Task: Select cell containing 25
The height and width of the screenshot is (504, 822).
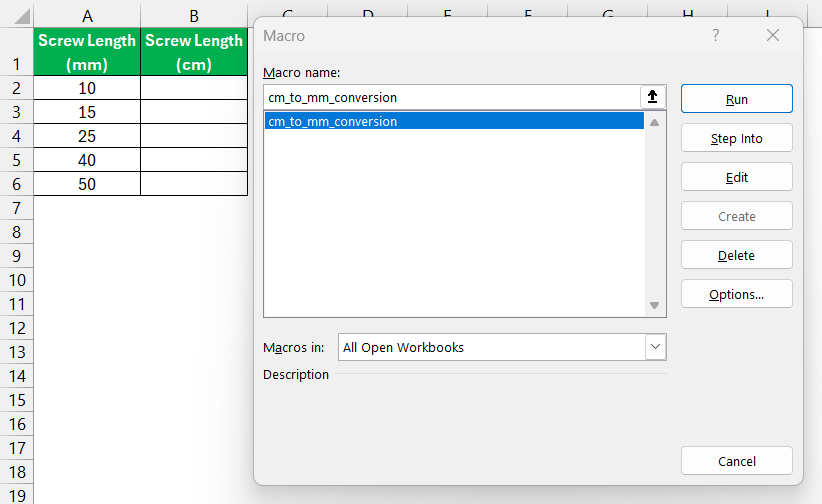Action: point(87,136)
